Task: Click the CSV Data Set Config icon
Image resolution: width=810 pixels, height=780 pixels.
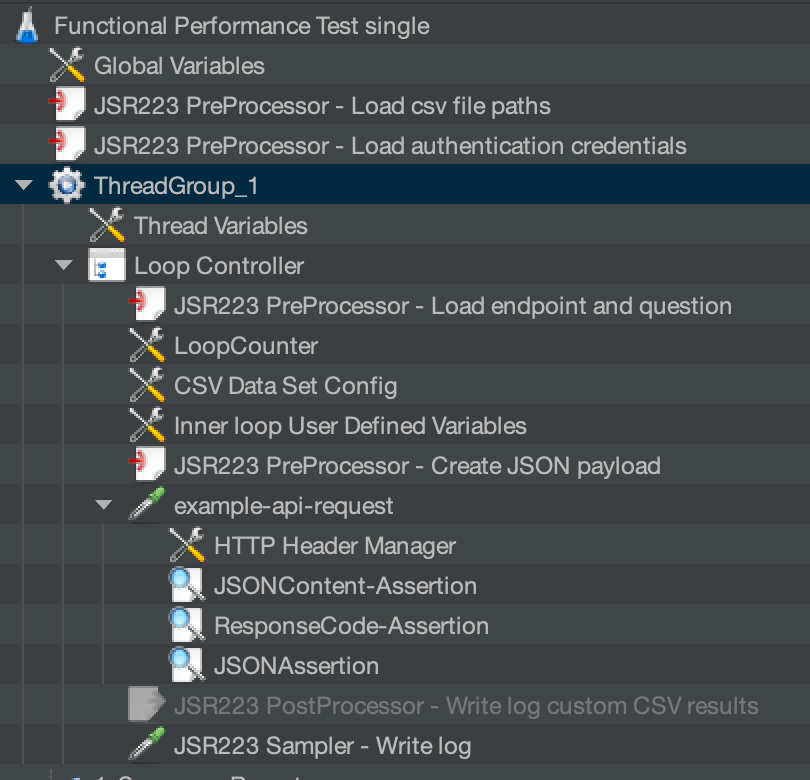Action: click(147, 386)
